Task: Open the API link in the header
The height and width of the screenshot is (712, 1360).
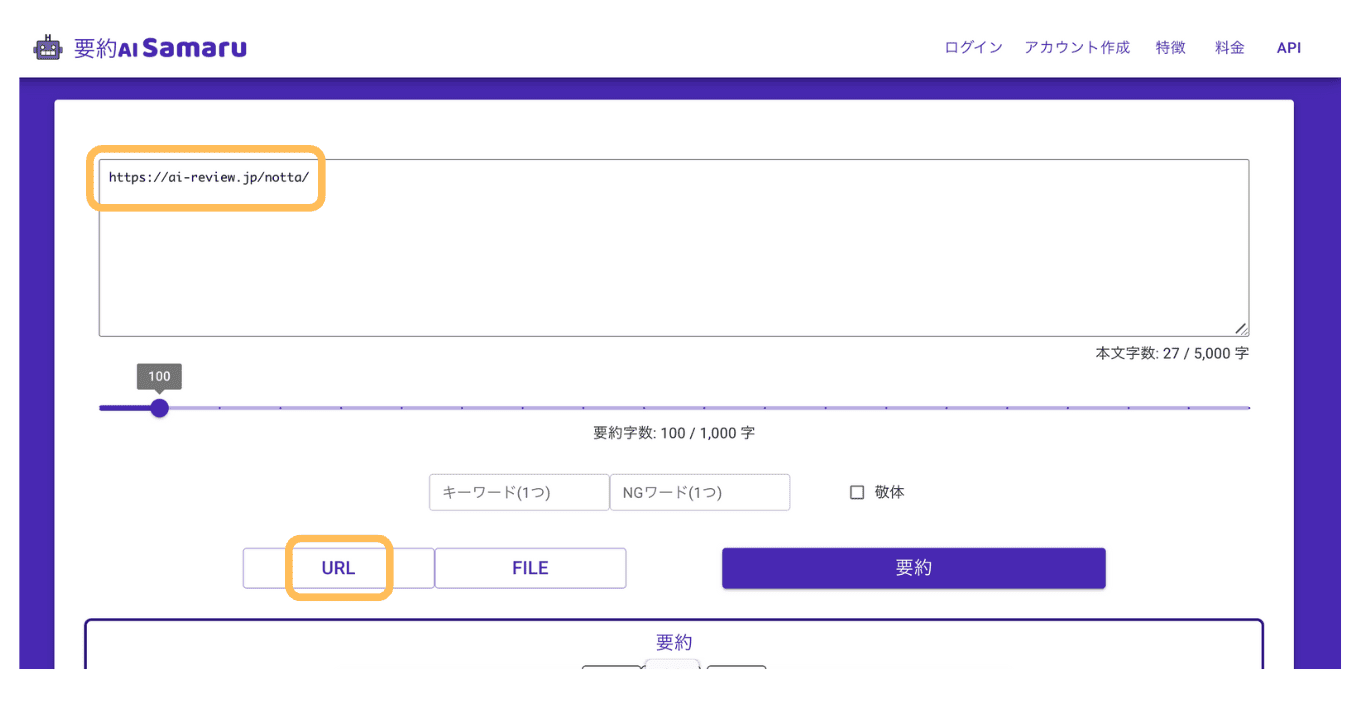Action: tap(1288, 47)
